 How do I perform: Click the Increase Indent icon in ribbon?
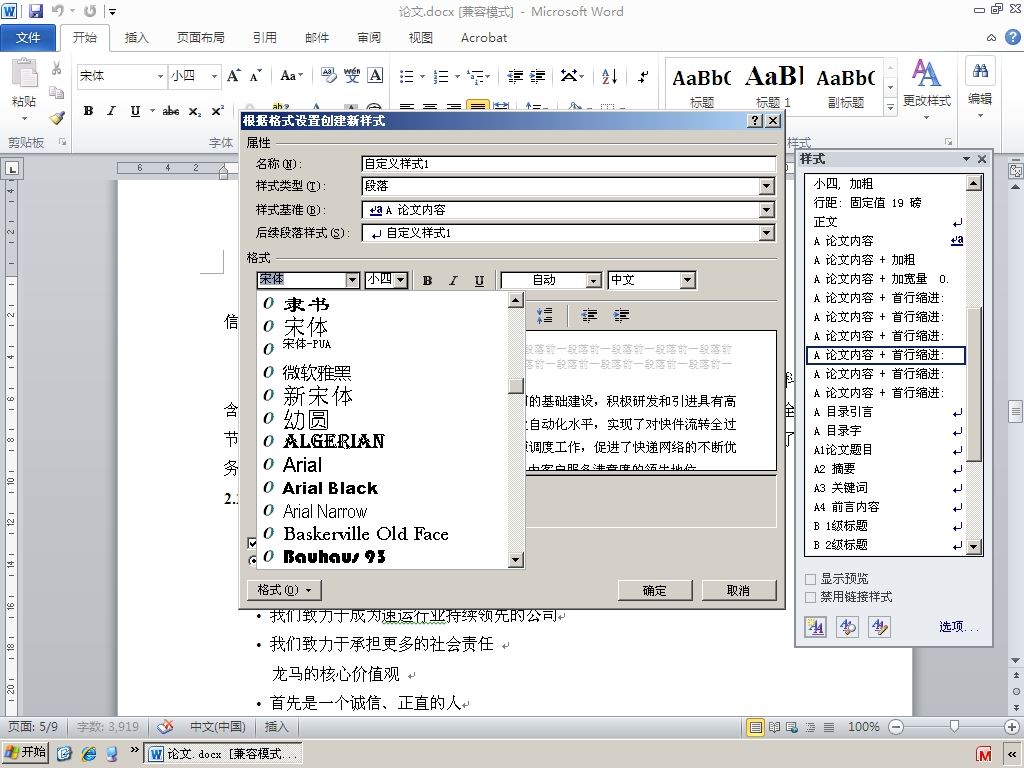pyautogui.click(x=537, y=76)
